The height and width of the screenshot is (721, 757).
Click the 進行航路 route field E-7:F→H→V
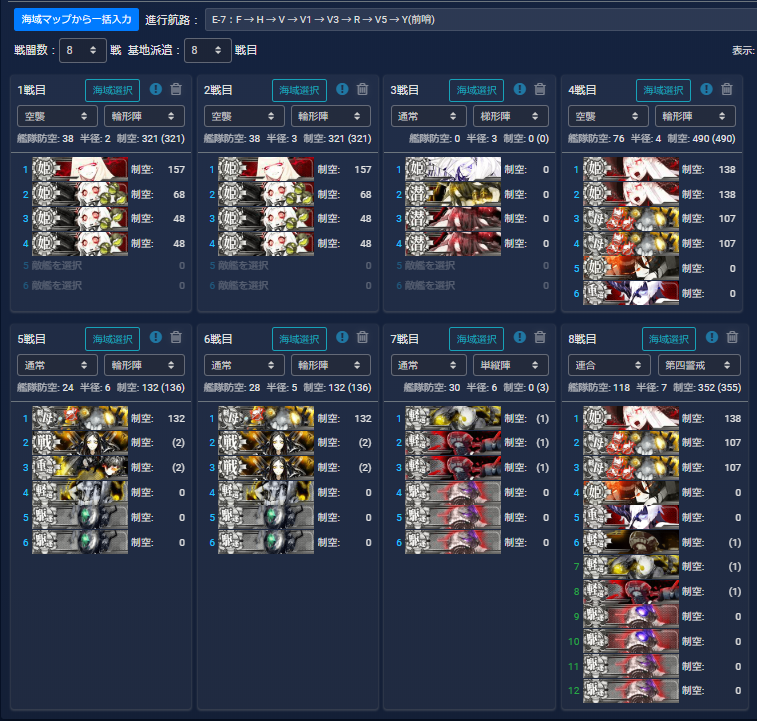tap(480, 20)
